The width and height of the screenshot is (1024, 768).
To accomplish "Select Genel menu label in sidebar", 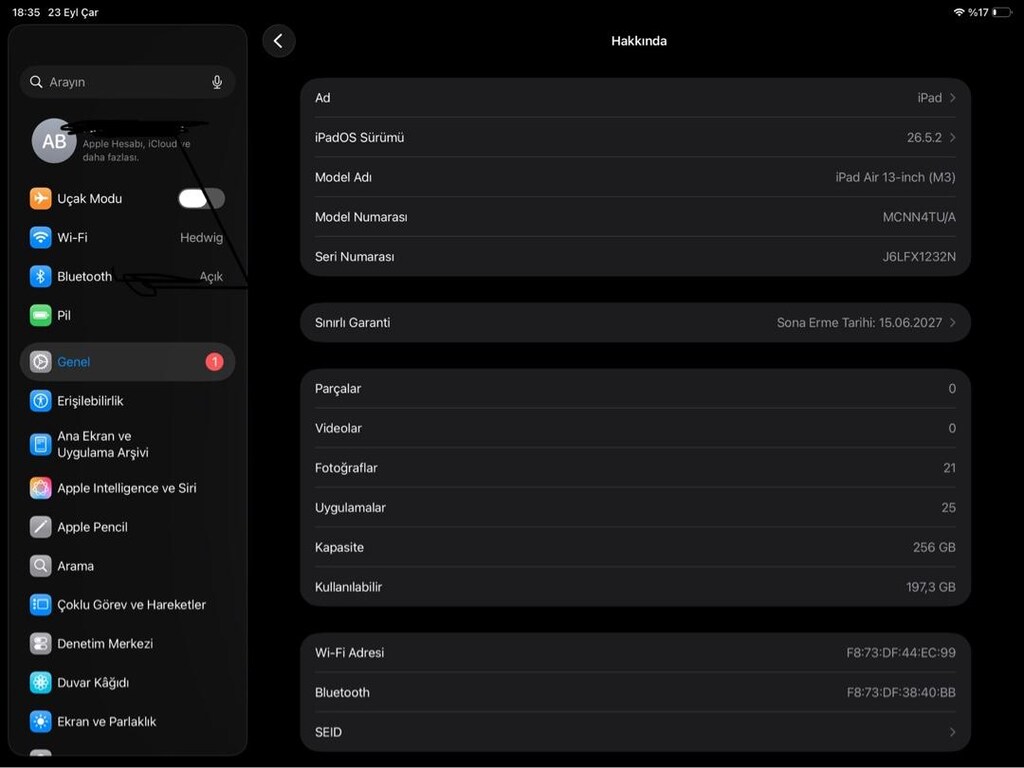I will (74, 362).
